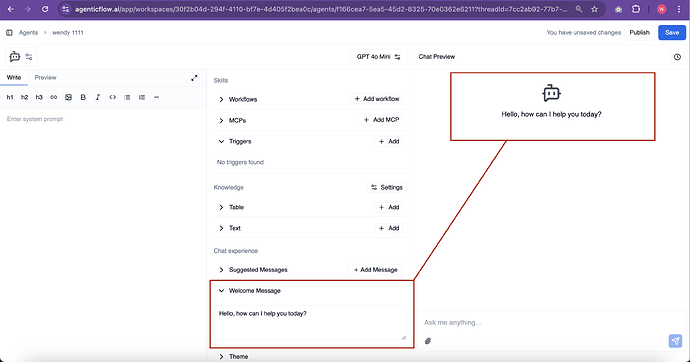Focus the system prompt editor
The width and height of the screenshot is (690, 362).
(x=103, y=233)
